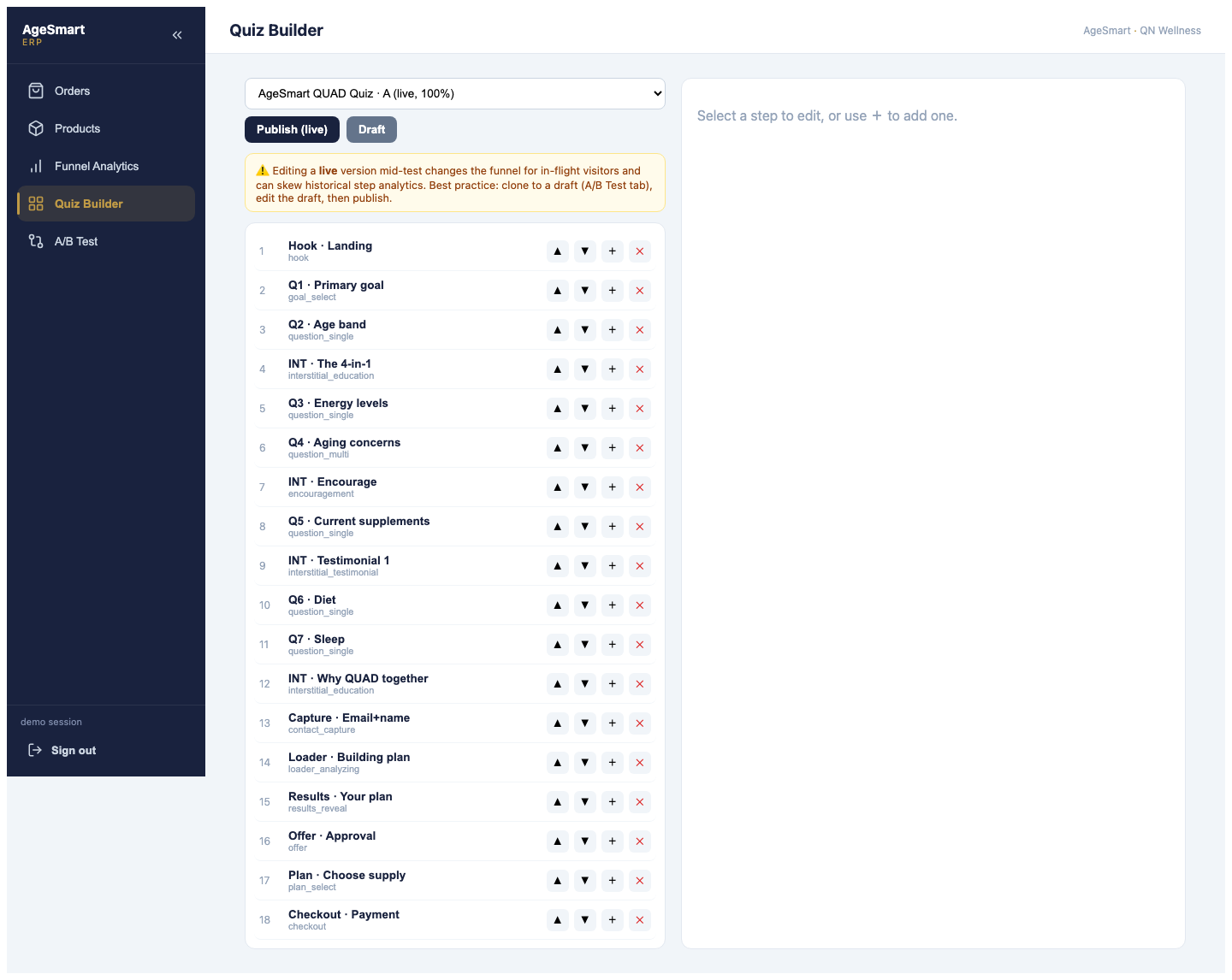Click the Publish (live) button
Viewport: 1232px width, 980px height.
click(292, 129)
